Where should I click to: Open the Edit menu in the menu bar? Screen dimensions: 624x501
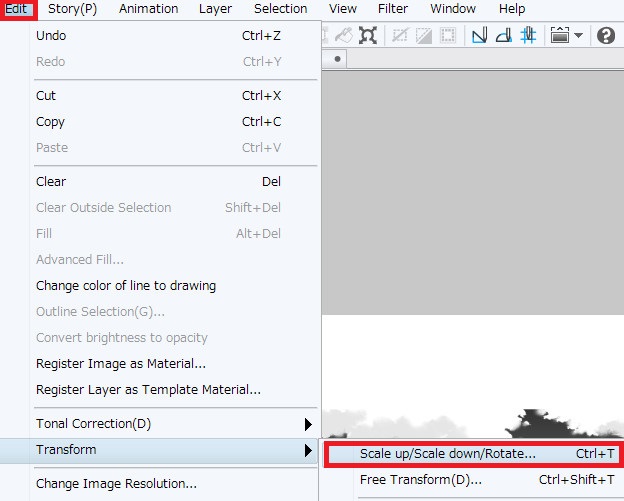[x=16, y=9]
